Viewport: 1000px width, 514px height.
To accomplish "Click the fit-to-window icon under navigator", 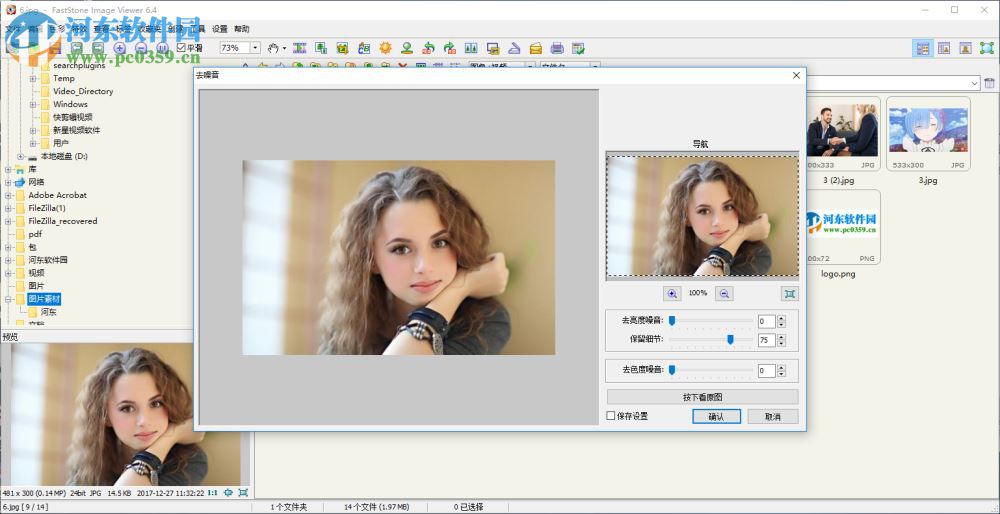I will (x=790, y=293).
